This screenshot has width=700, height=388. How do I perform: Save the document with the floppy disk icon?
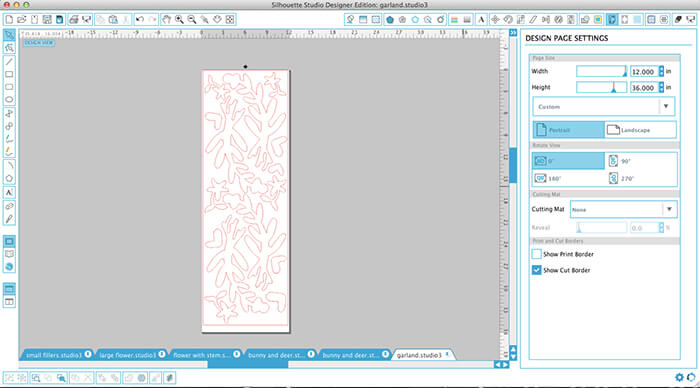[47, 20]
